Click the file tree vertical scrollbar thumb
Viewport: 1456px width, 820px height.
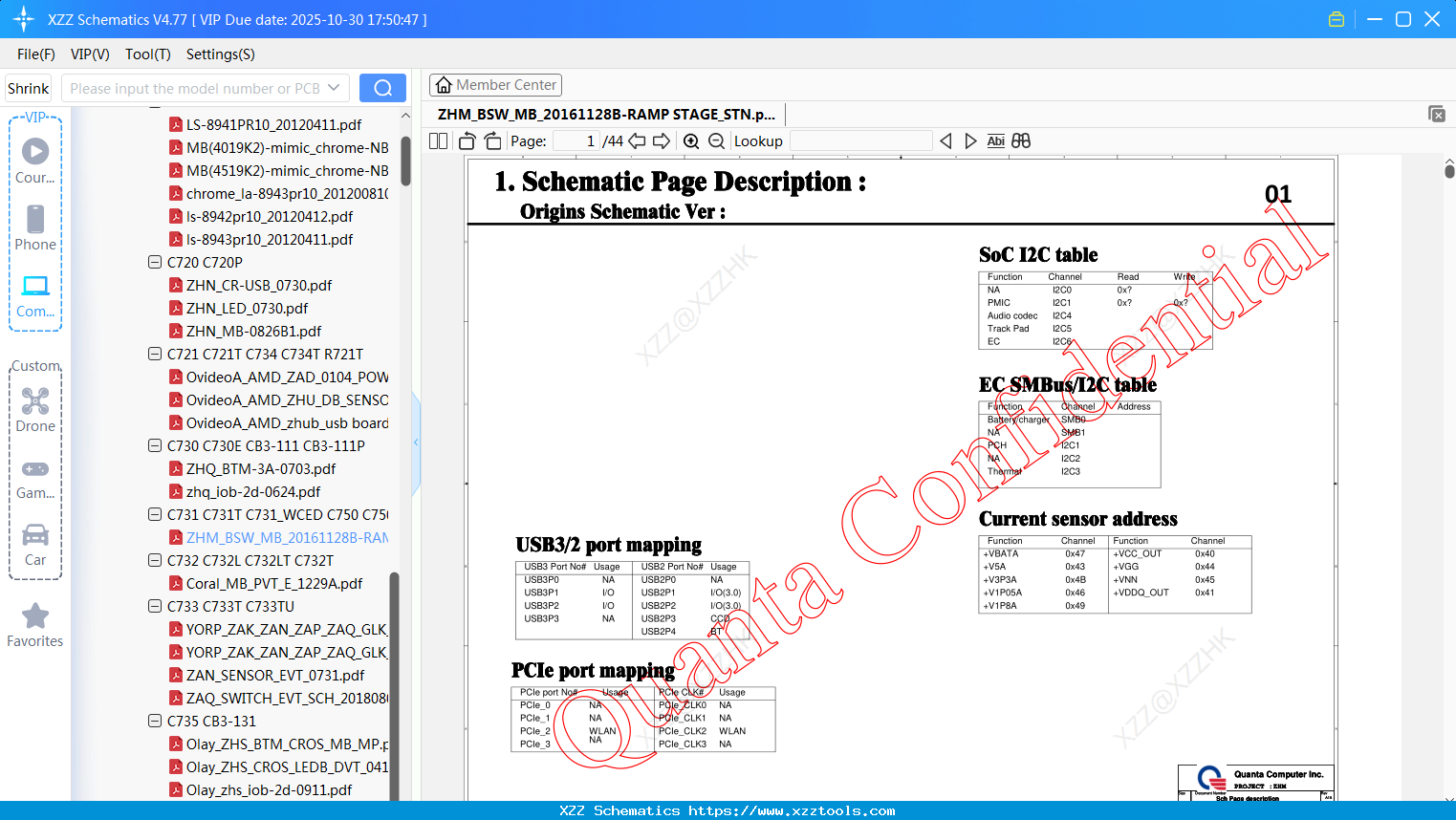[x=405, y=161]
